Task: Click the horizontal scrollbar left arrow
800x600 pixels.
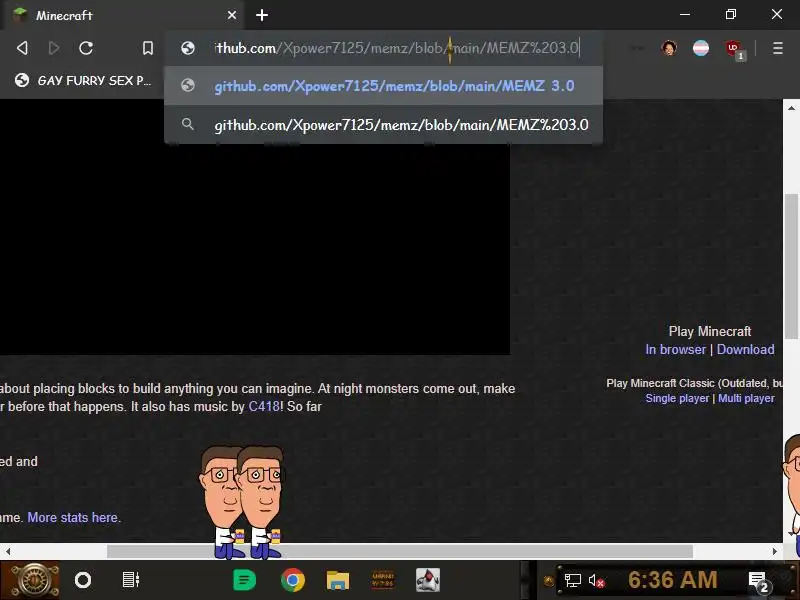Action: pos(8,551)
